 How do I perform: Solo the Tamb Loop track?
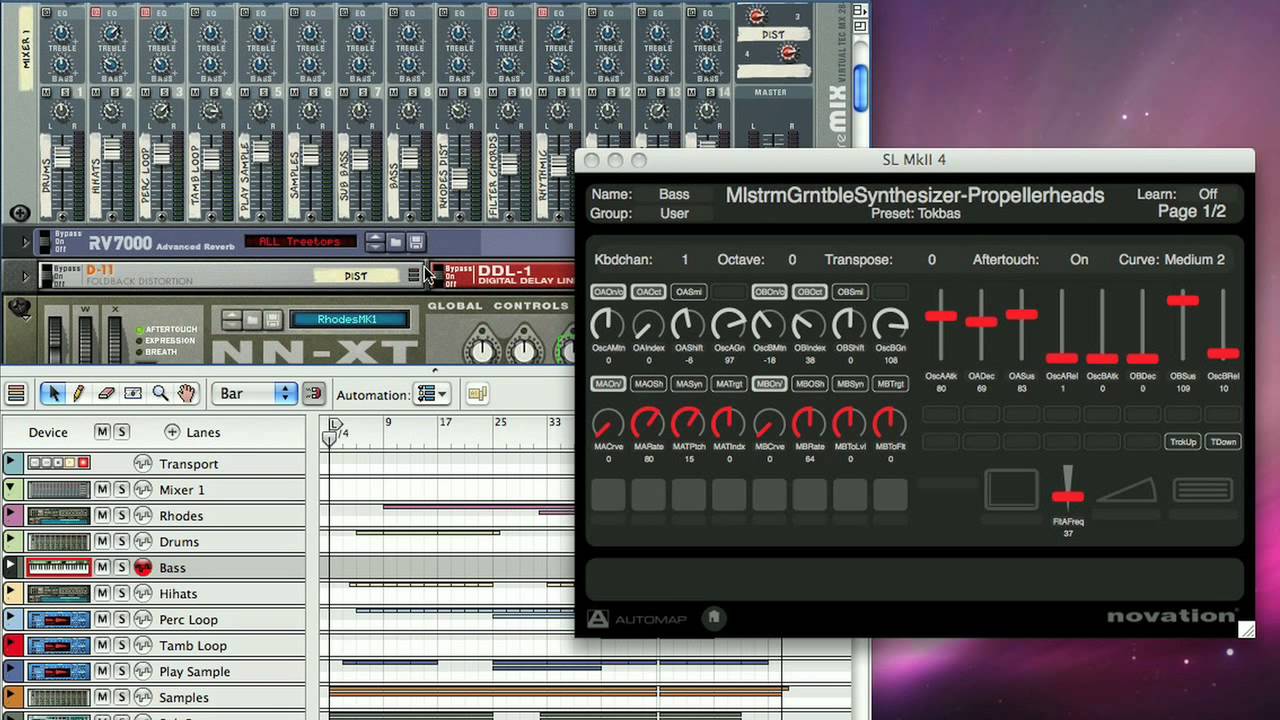point(121,646)
